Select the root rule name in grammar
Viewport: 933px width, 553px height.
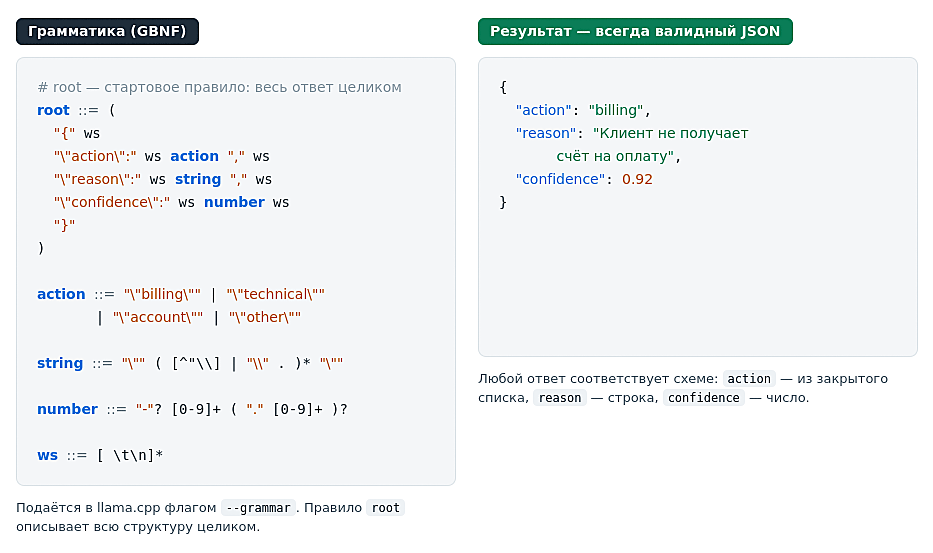click(x=53, y=110)
